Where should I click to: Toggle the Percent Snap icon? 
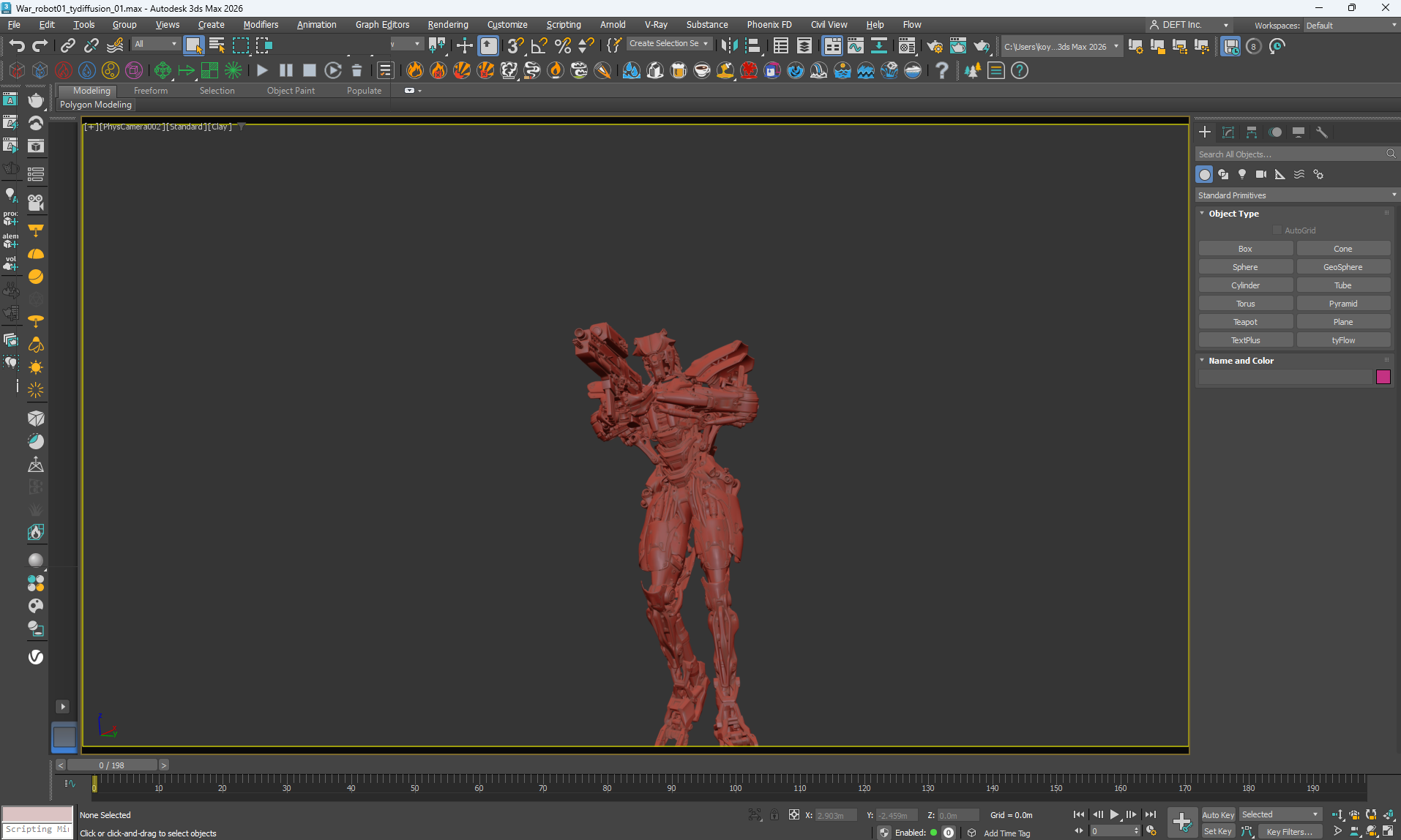[x=563, y=45]
